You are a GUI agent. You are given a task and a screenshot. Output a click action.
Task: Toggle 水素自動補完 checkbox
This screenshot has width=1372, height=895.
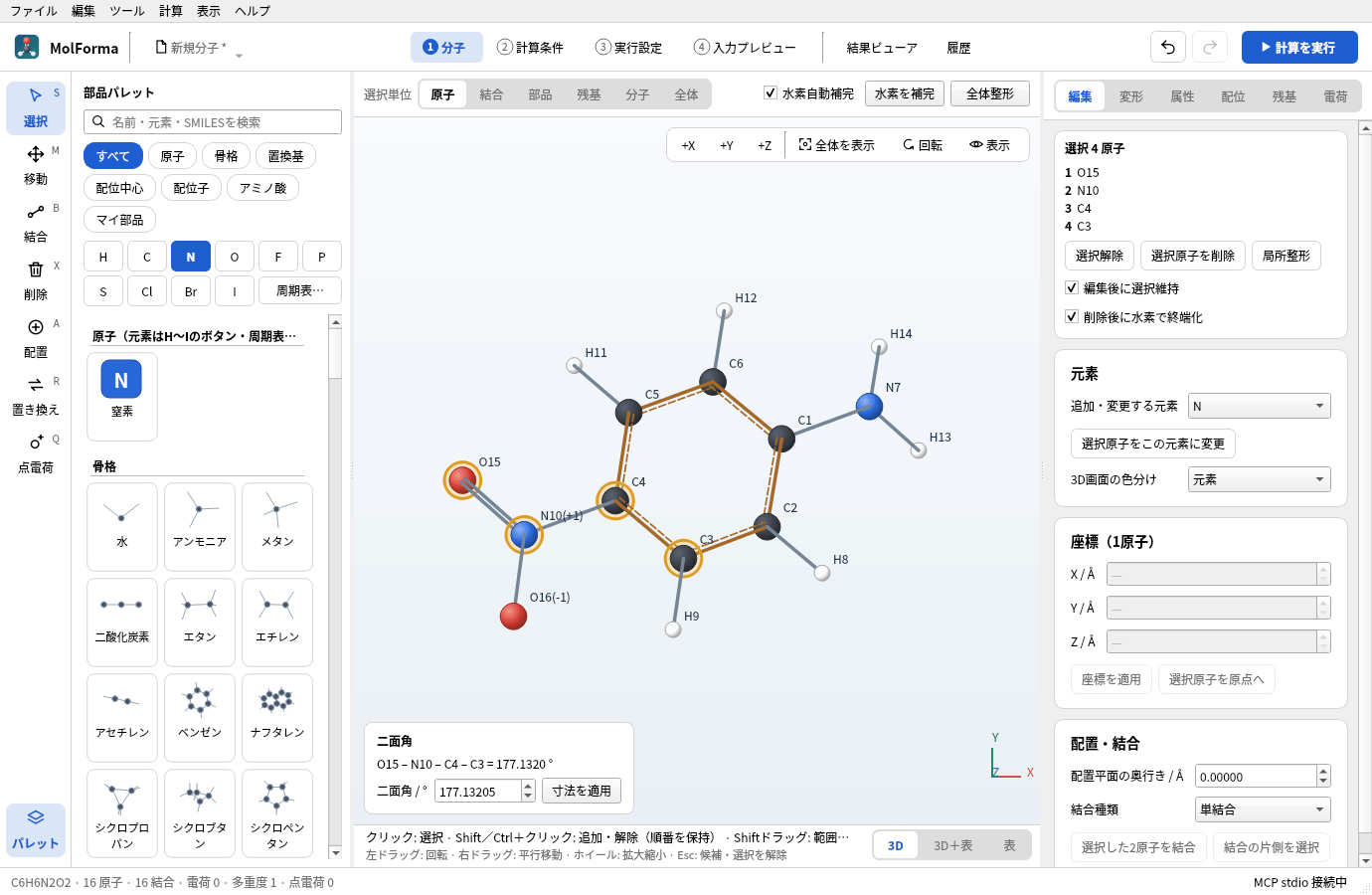tap(771, 93)
